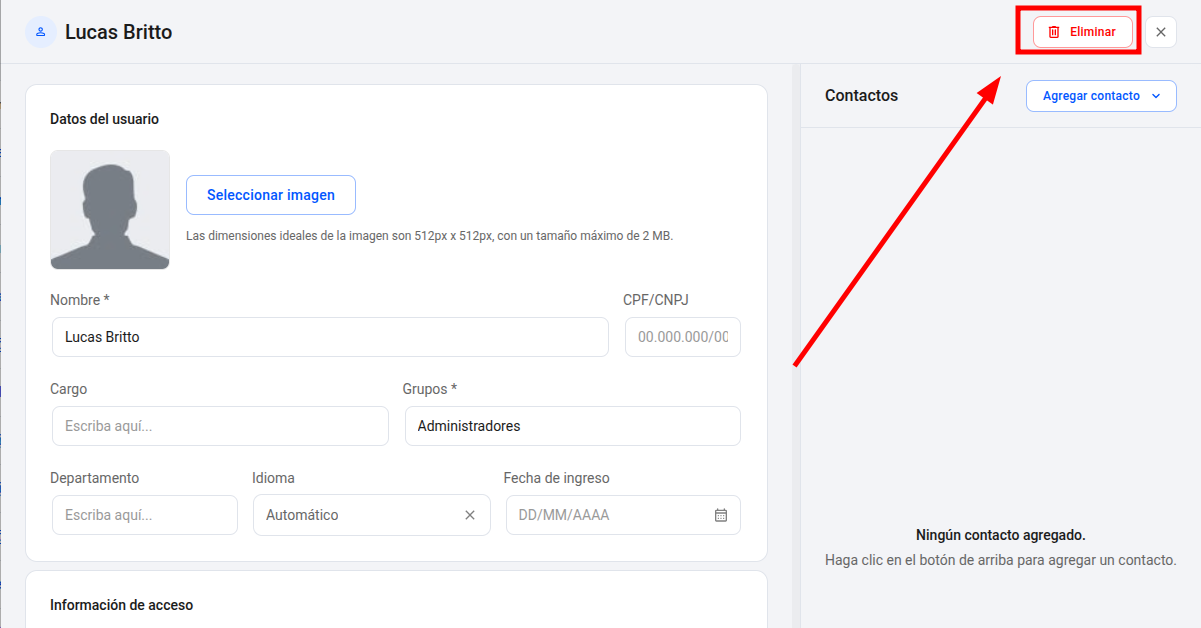Open the Idioma dropdown showing Automático
This screenshot has width=1201, height=628.
tap(372, 515)
